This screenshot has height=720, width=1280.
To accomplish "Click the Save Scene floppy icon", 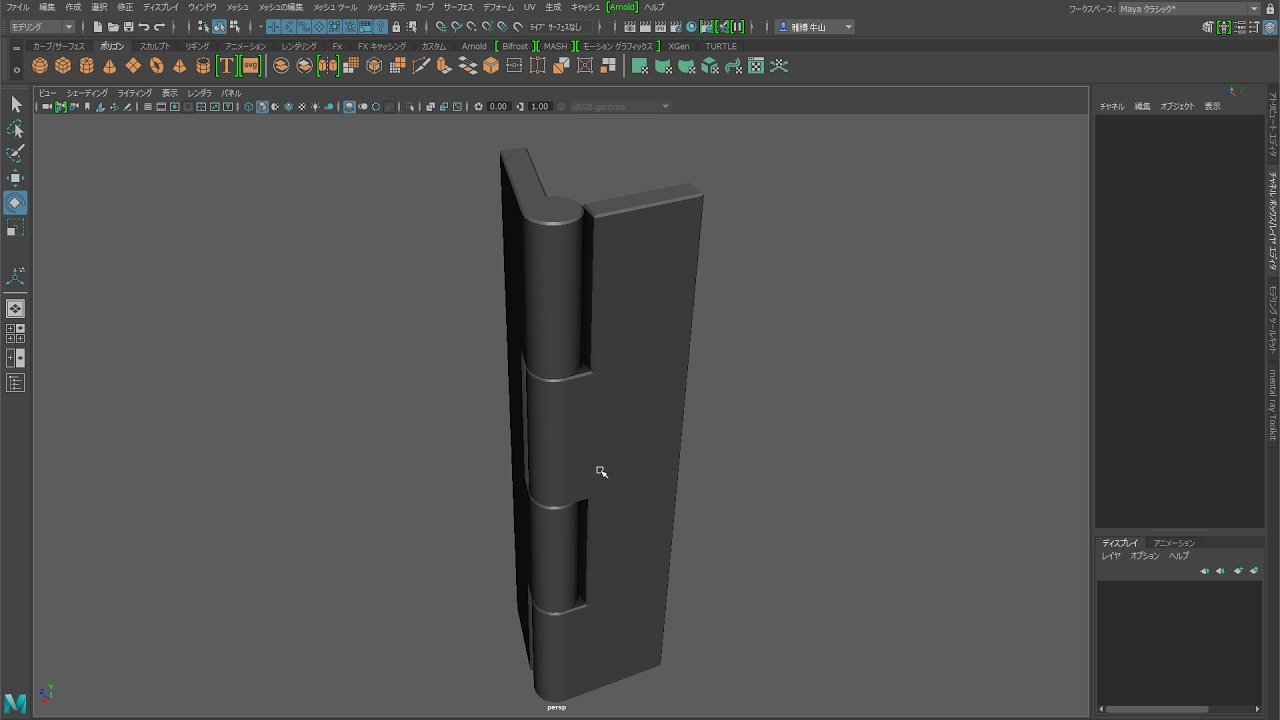I will point(128,27).
